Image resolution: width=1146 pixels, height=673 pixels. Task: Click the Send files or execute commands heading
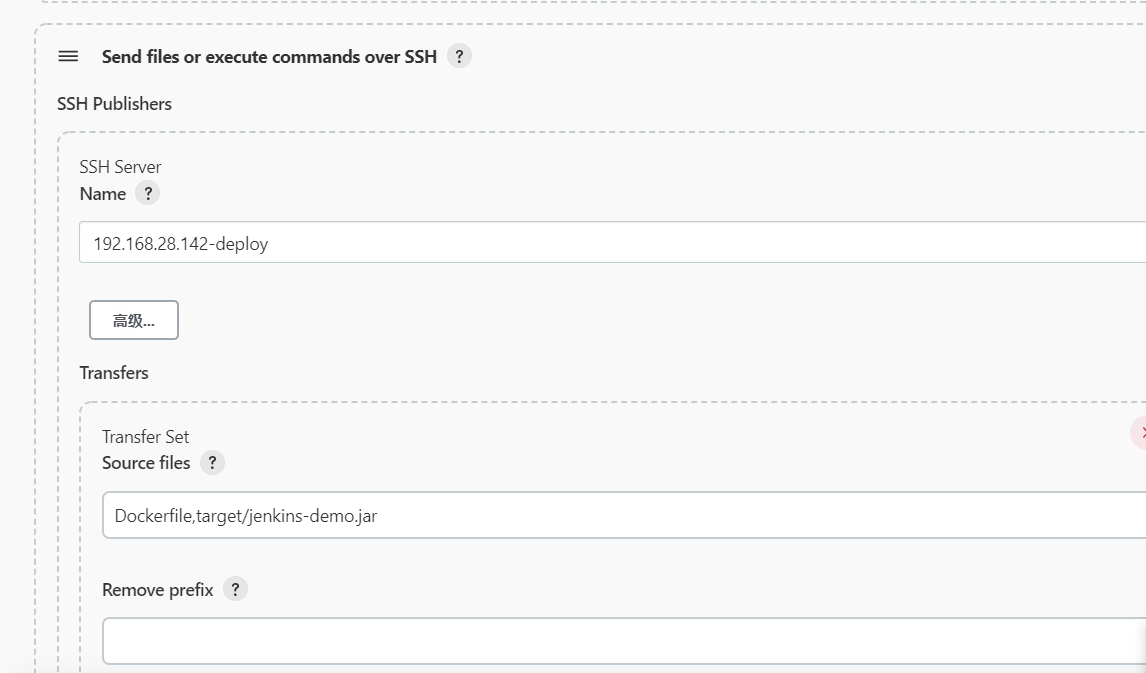pos(269,57)
